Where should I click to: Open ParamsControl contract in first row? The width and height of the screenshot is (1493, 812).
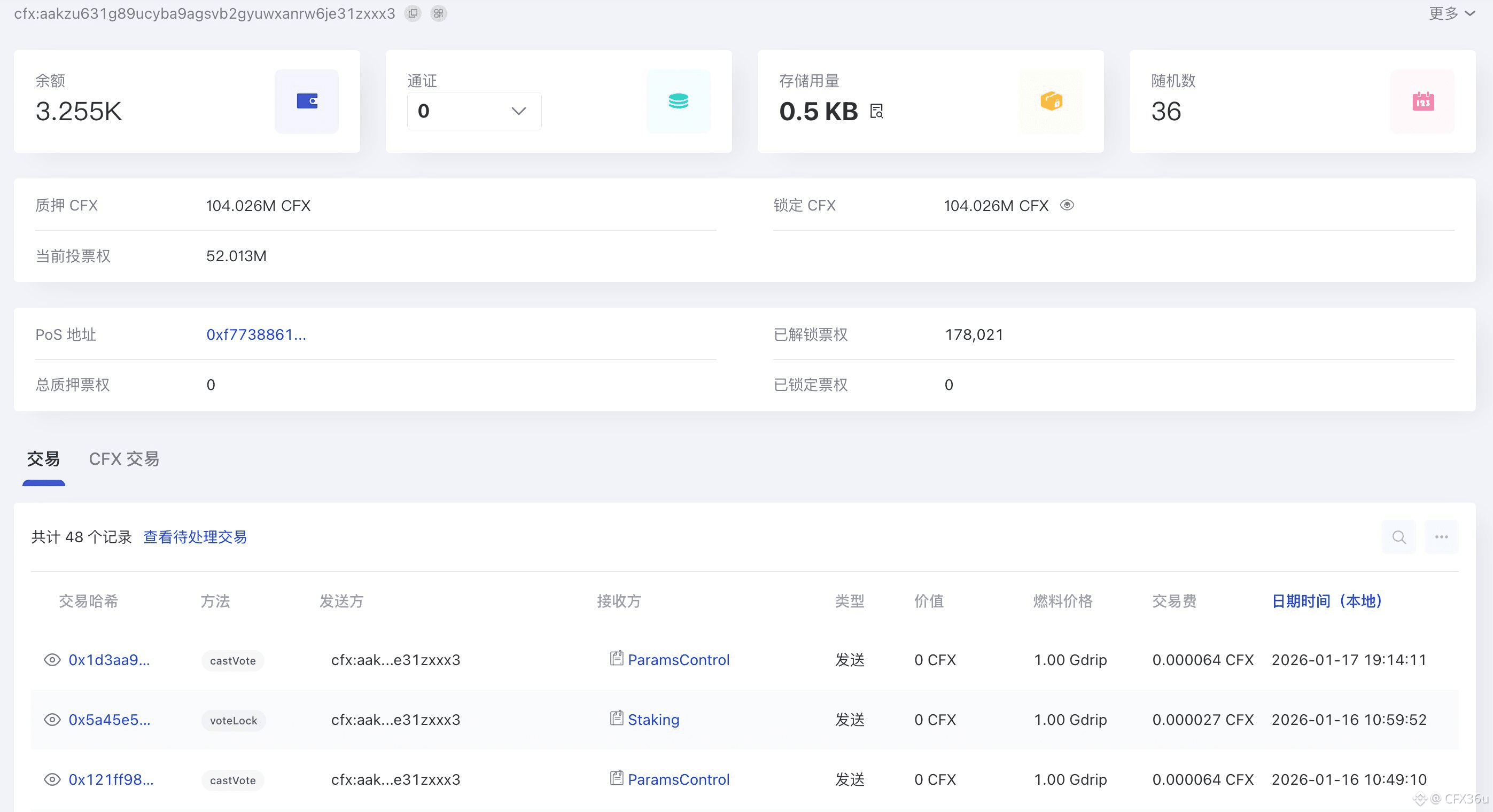coord(678,660)
